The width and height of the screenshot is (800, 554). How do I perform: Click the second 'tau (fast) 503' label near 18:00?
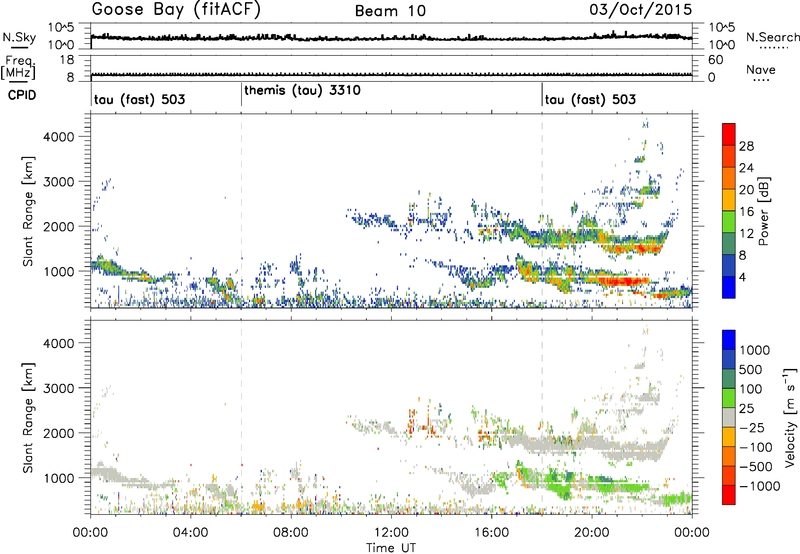590,99
